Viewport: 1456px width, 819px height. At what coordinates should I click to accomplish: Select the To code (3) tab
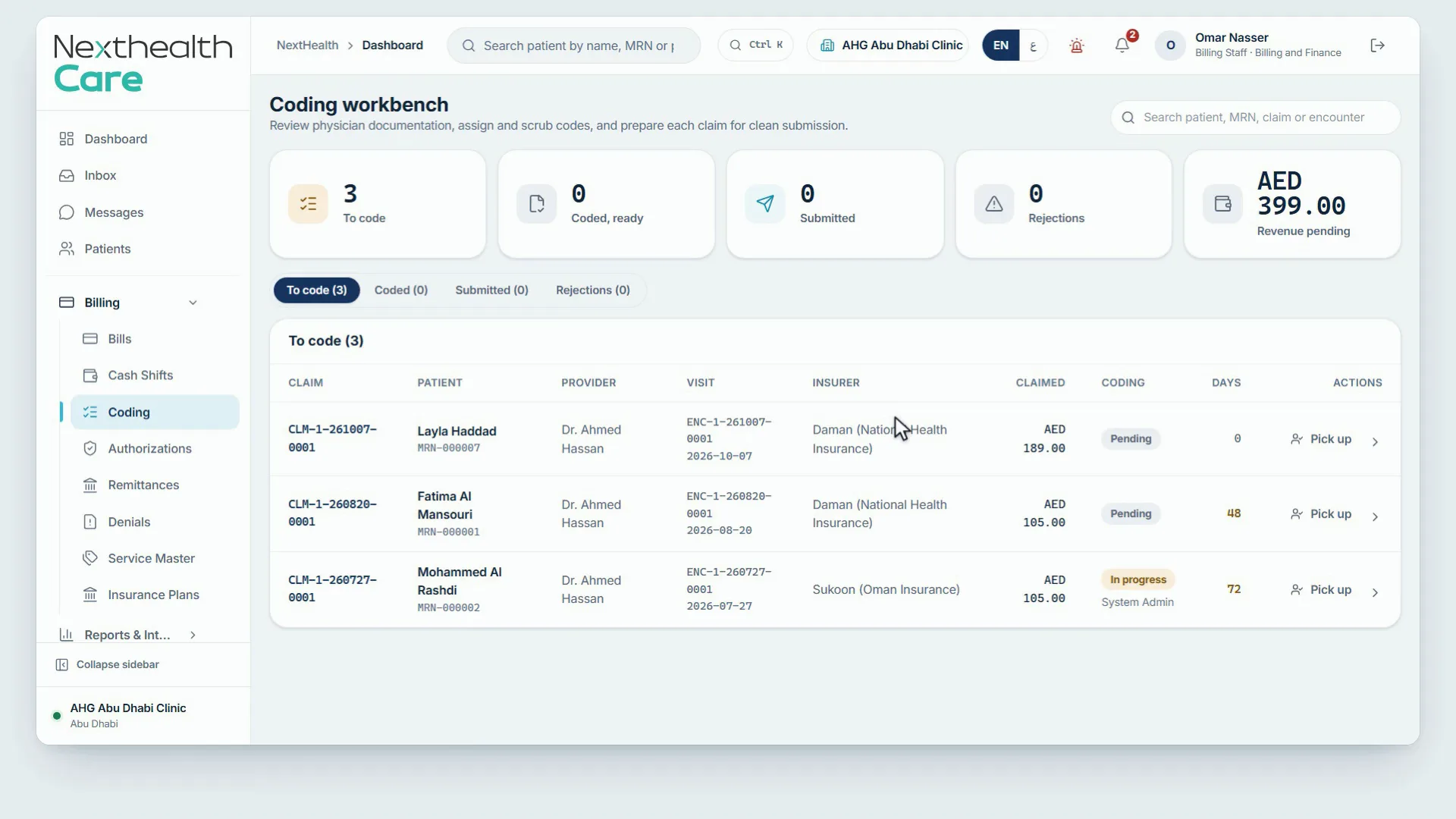[316, 290]
